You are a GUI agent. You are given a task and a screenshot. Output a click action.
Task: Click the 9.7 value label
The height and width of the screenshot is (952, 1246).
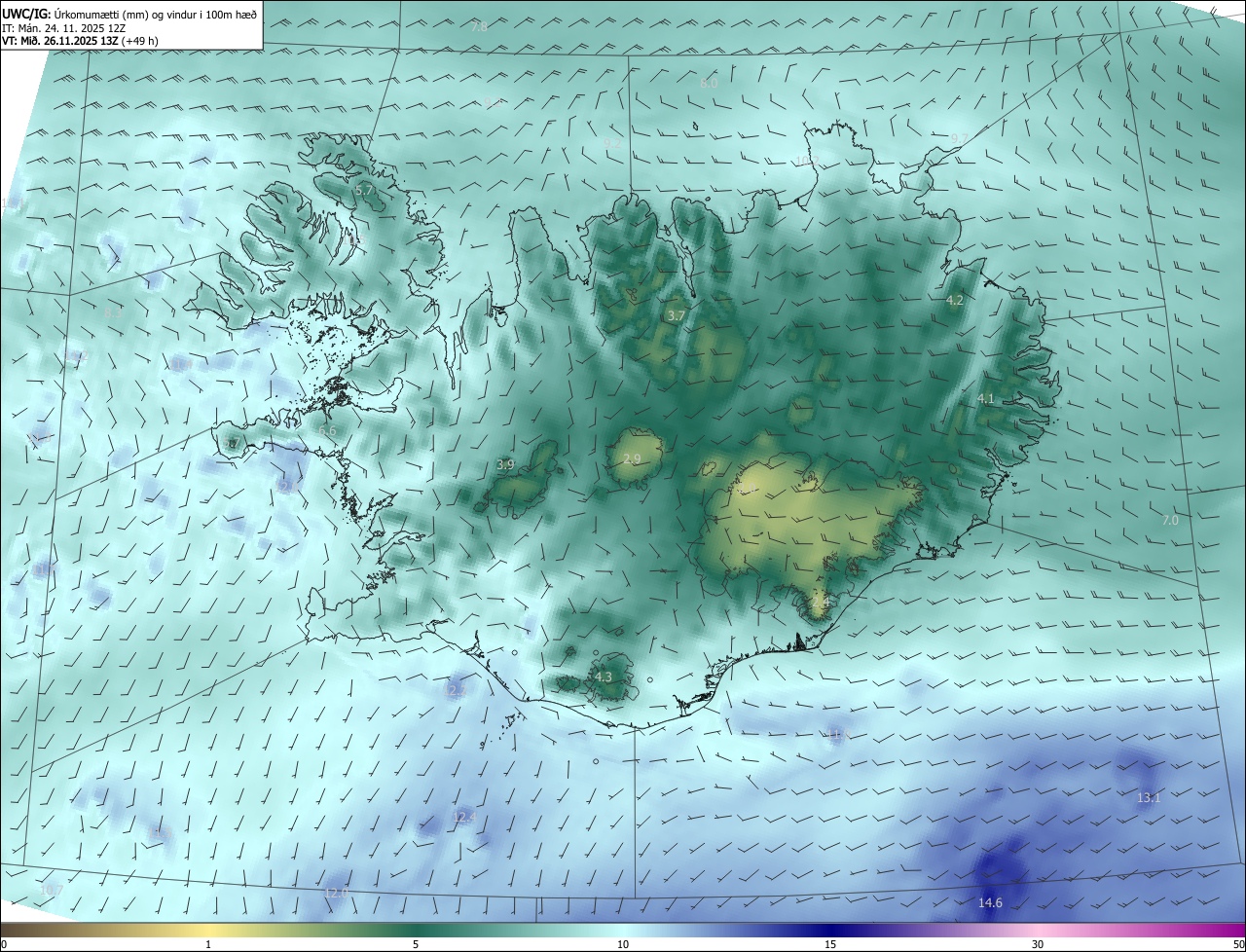[960, 139]
